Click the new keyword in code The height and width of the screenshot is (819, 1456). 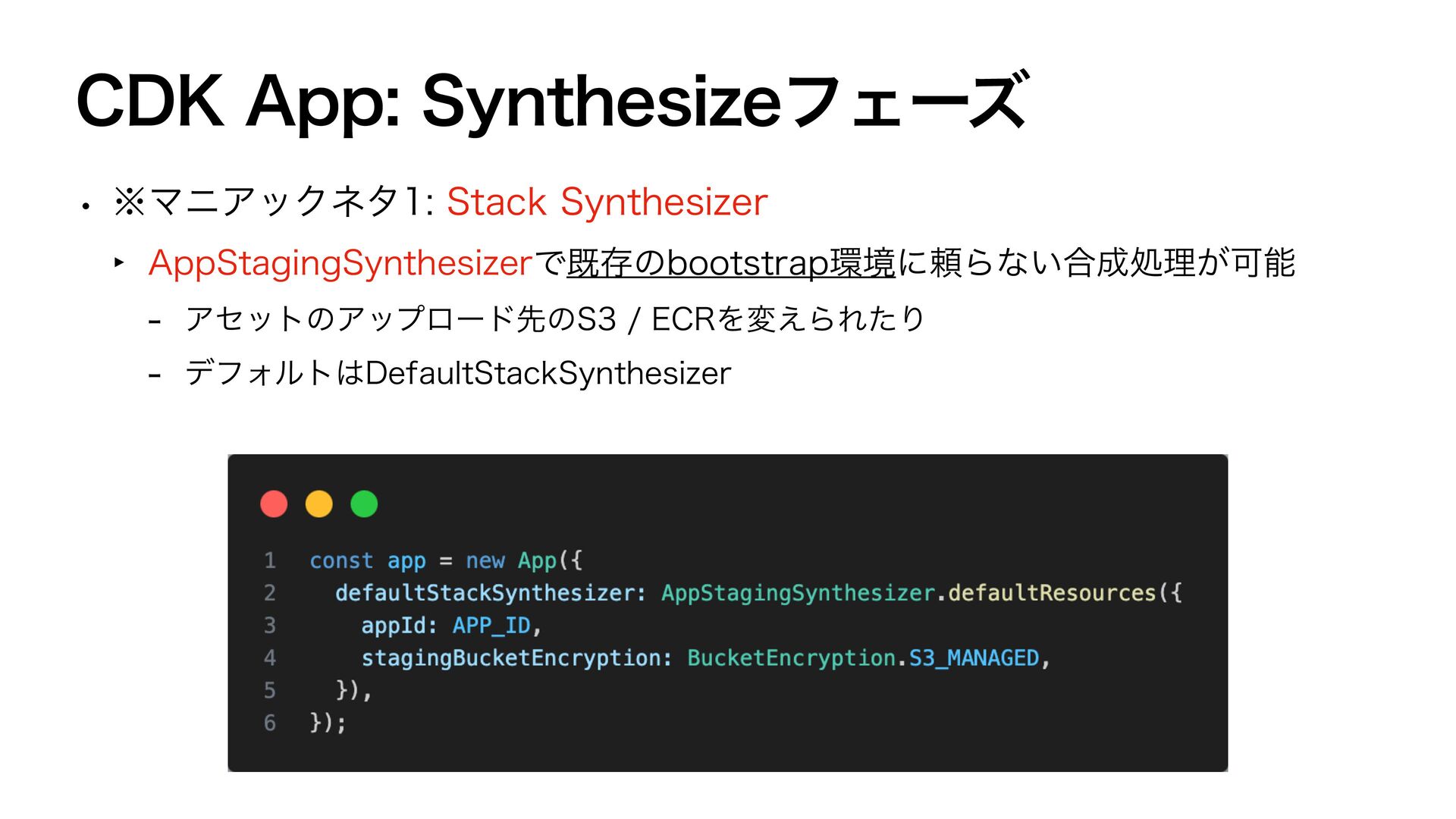(485, 561)
